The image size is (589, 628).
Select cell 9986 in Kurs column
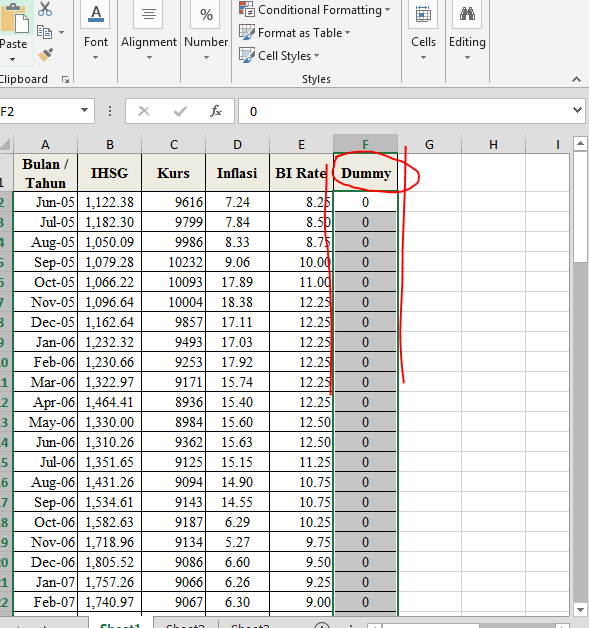click(173, 242)
